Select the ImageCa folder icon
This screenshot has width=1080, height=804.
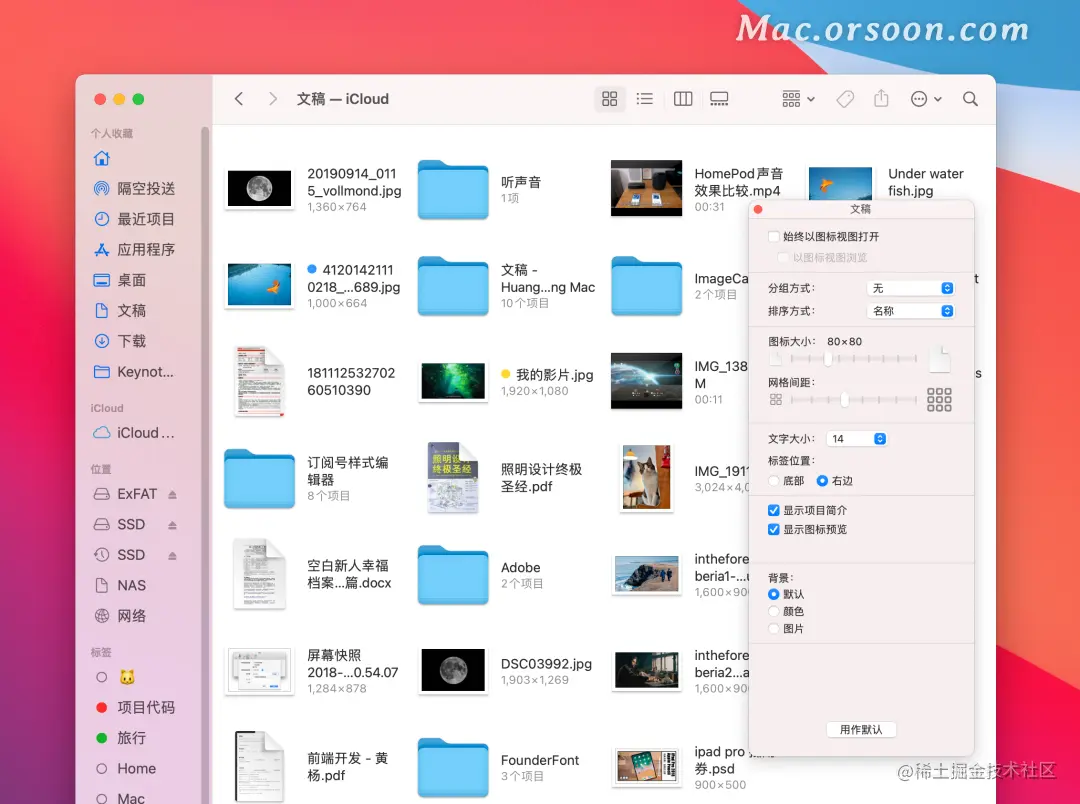pos(646,285)
